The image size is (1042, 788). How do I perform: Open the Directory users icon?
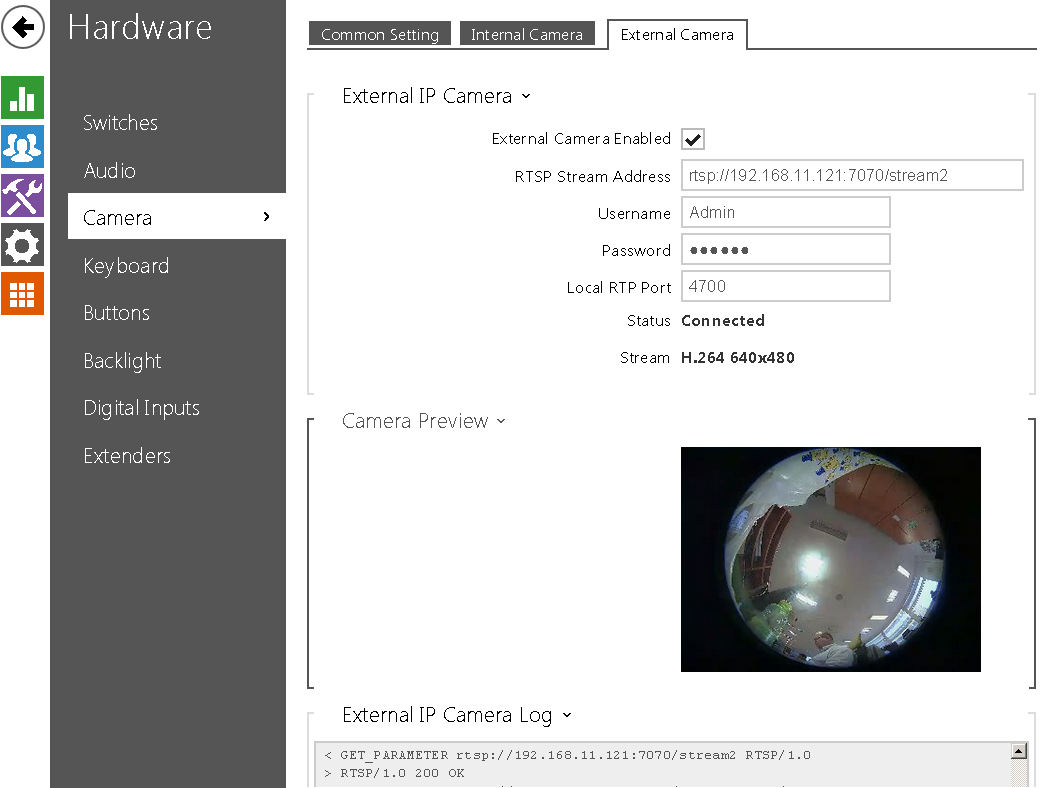coord(22,147)
